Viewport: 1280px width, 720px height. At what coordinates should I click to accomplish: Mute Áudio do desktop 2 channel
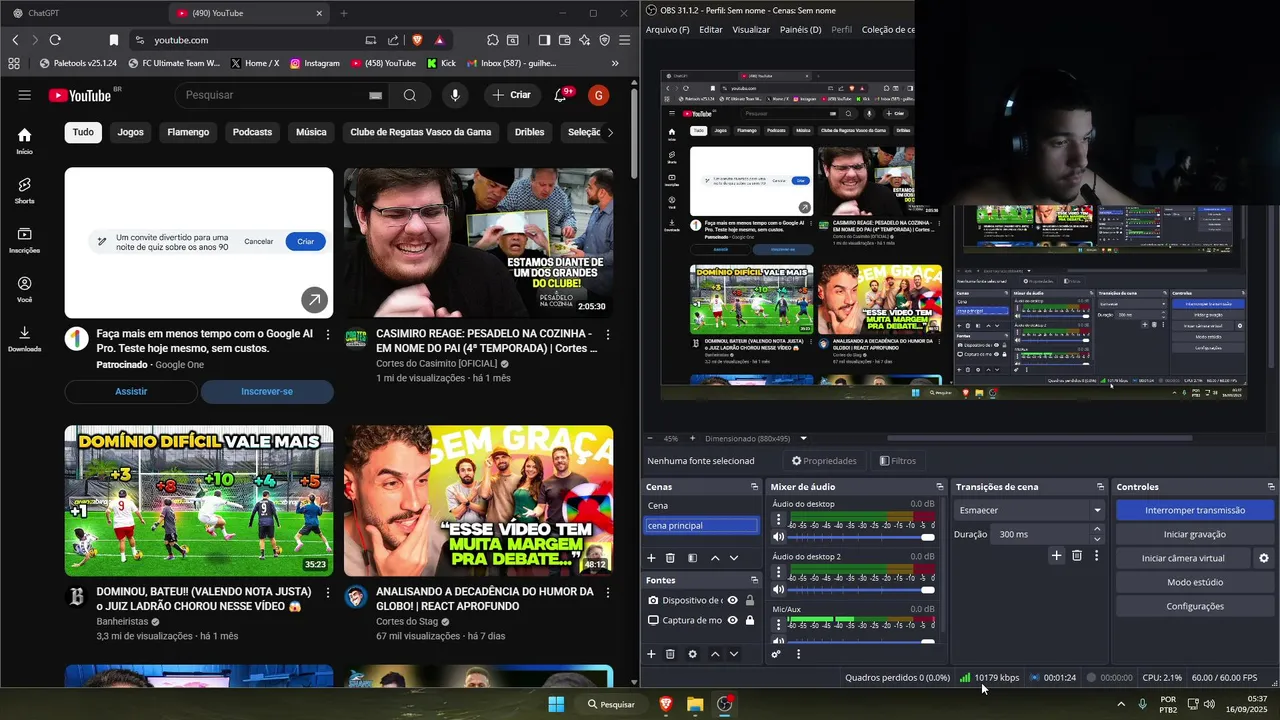pos(778,590)
